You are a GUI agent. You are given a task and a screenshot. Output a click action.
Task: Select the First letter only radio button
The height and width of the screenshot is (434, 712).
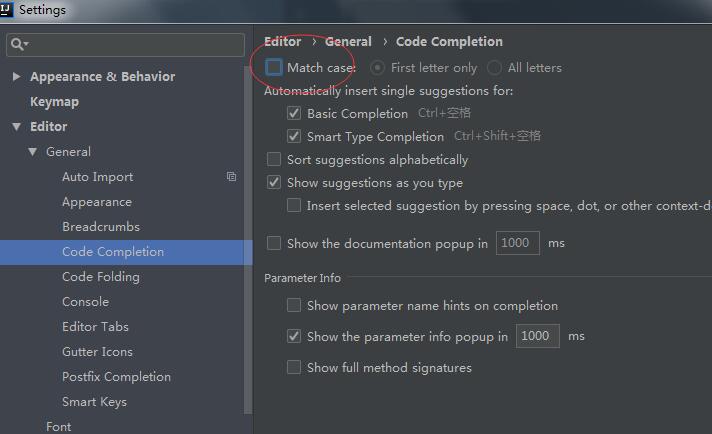tap(377, 68)
